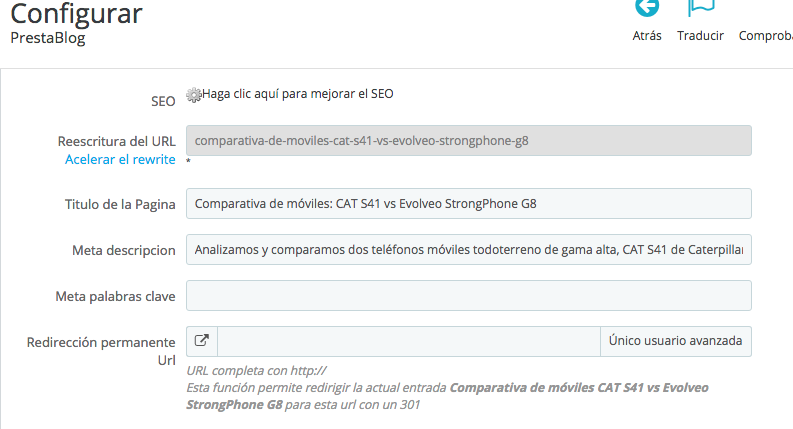This screenshot has width=793, height=429.
Task: Click the Atrás text label
Action: [x=647, y=35]
